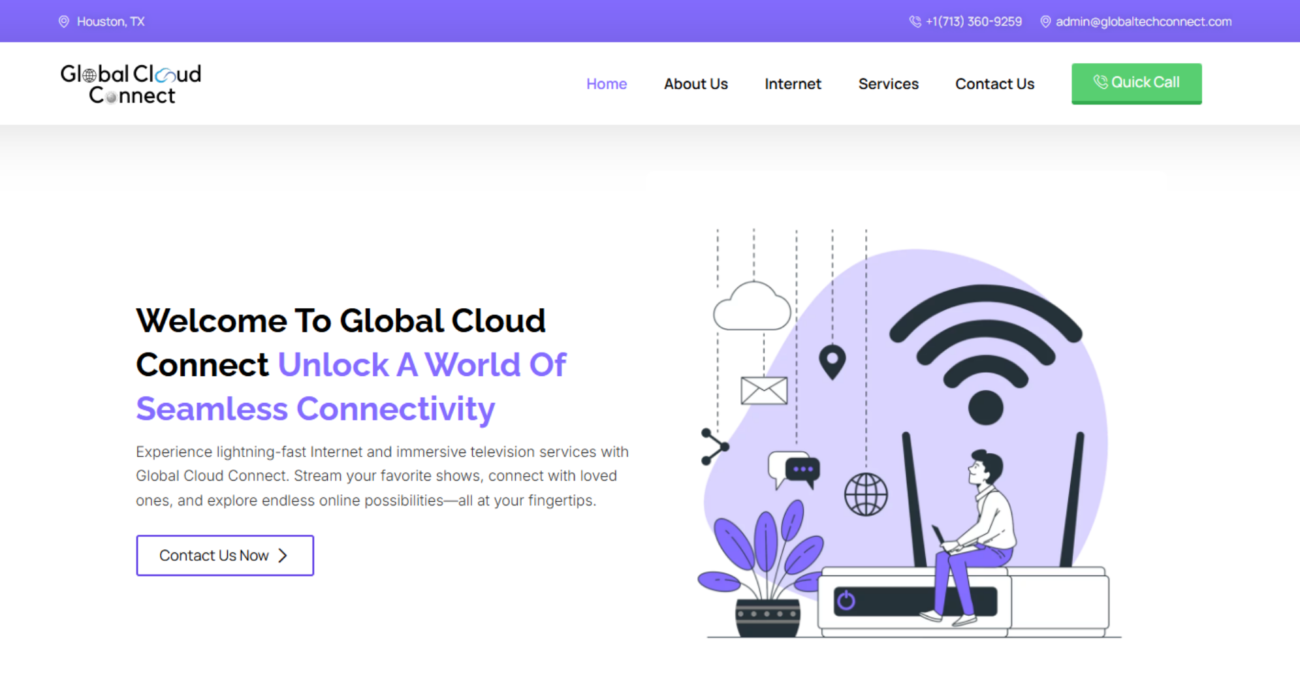
Task: Click the Global Cloud Connect logo
Action: pos(131,84)
